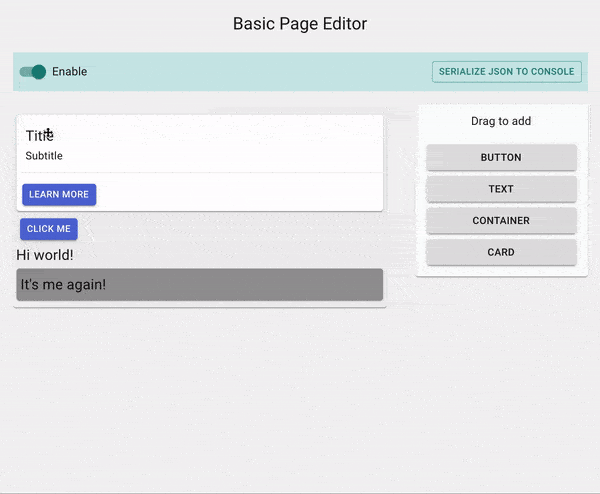
Task: Select the gray It's me again! block
Action: point(200,285)
